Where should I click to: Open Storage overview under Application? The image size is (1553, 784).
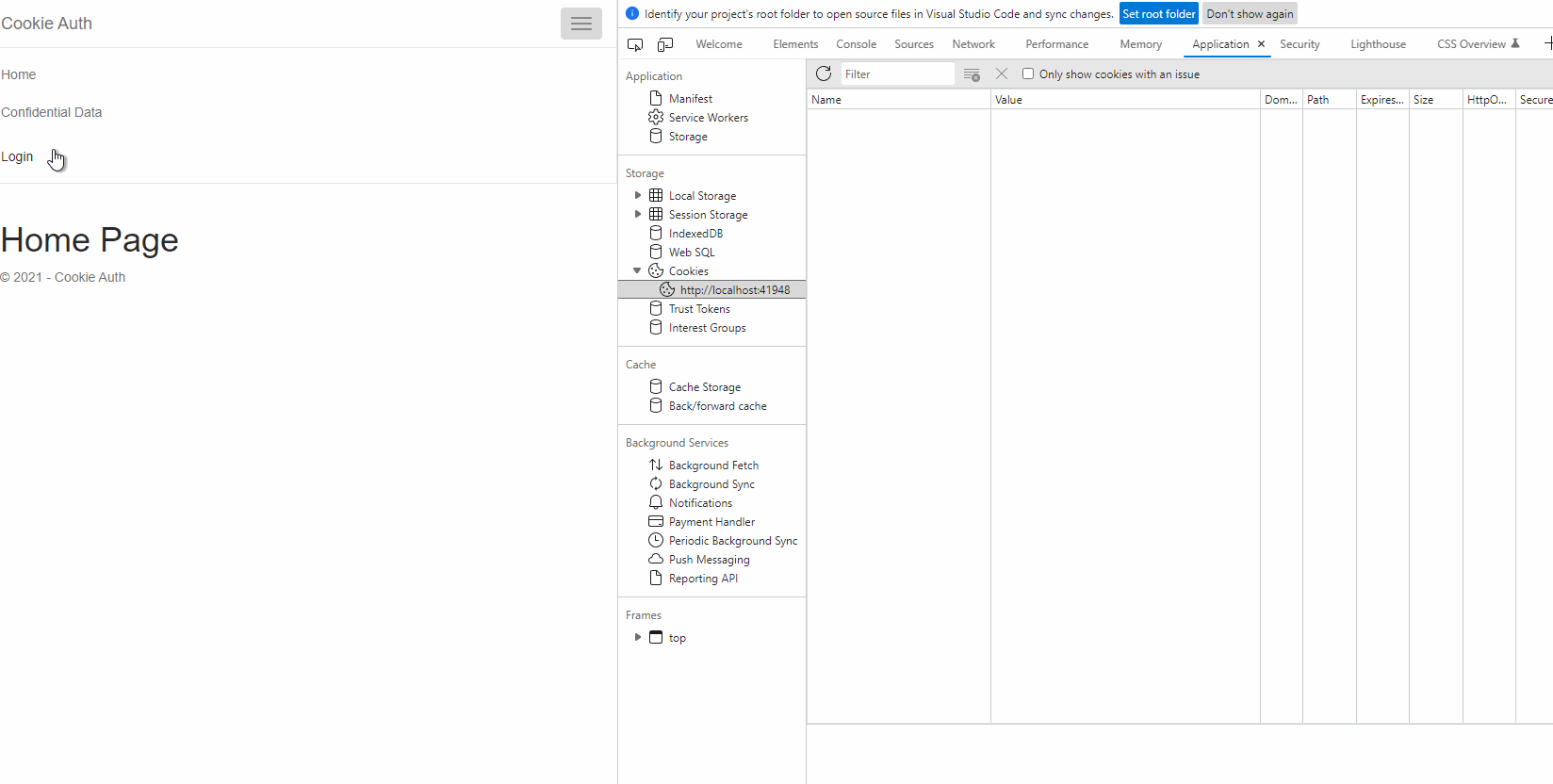[x=687, y=136]
